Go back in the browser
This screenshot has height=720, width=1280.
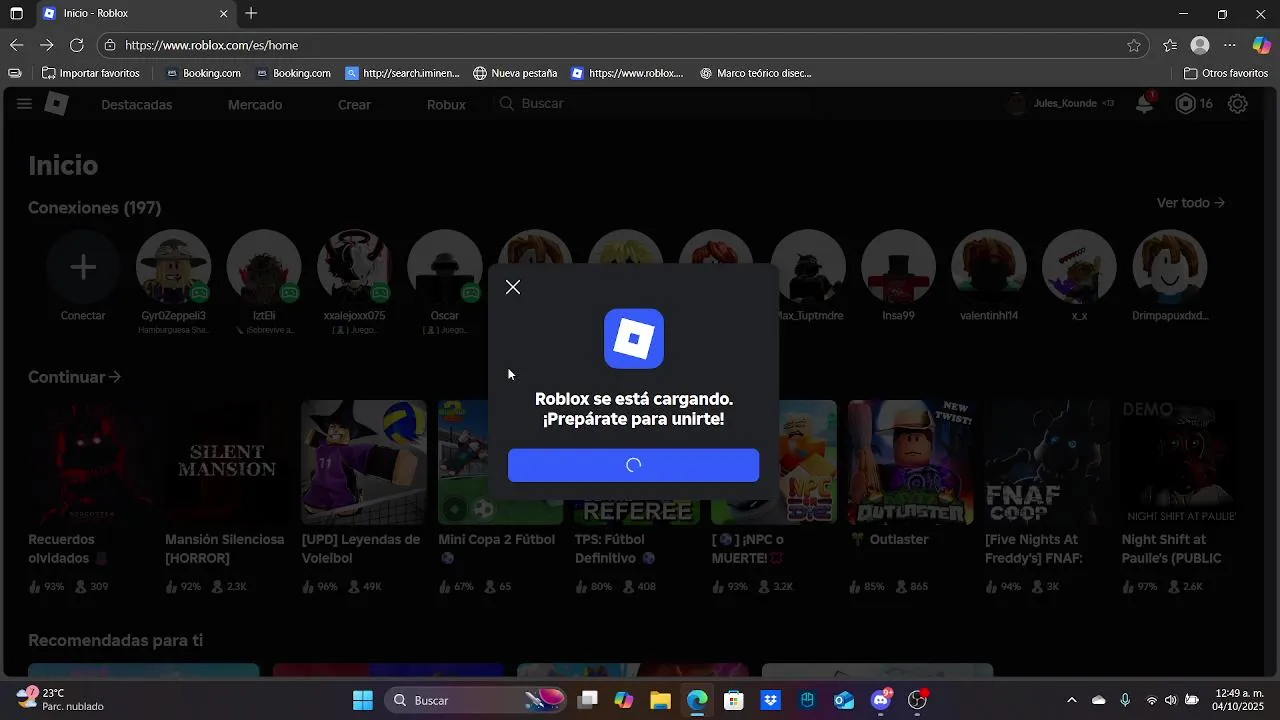(16, 45)
